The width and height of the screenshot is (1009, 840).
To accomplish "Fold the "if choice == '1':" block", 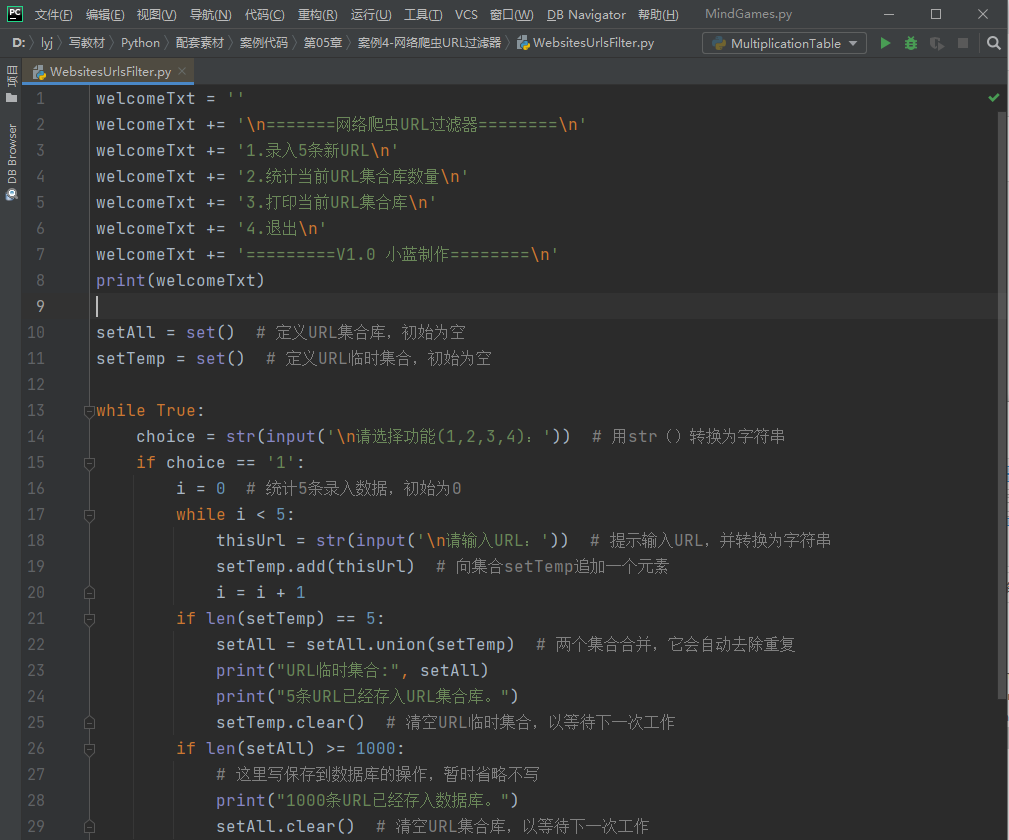I will tap(89, 463).
